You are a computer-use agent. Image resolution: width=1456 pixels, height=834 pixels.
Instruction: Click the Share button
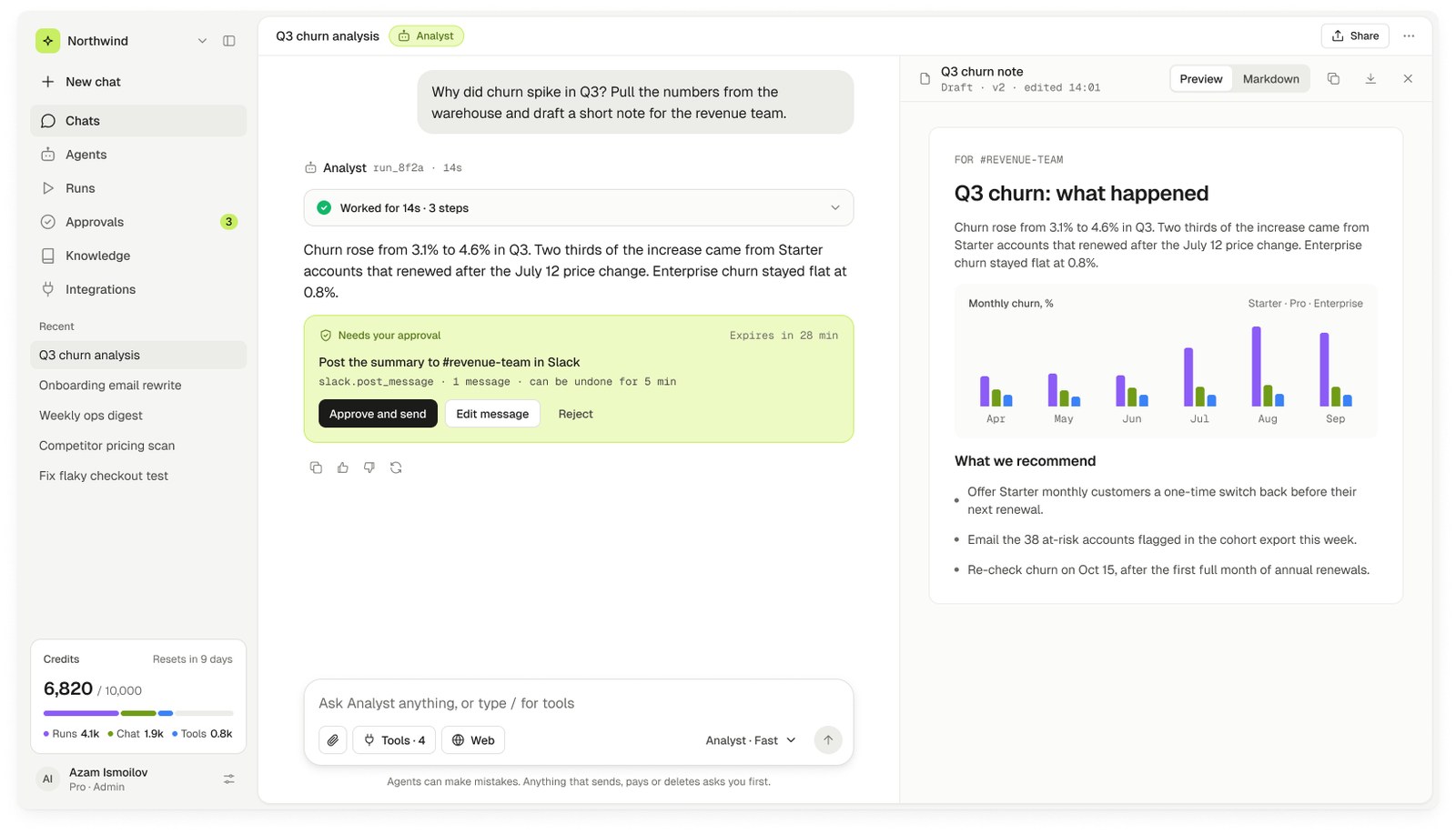(x=1355, y=36)
